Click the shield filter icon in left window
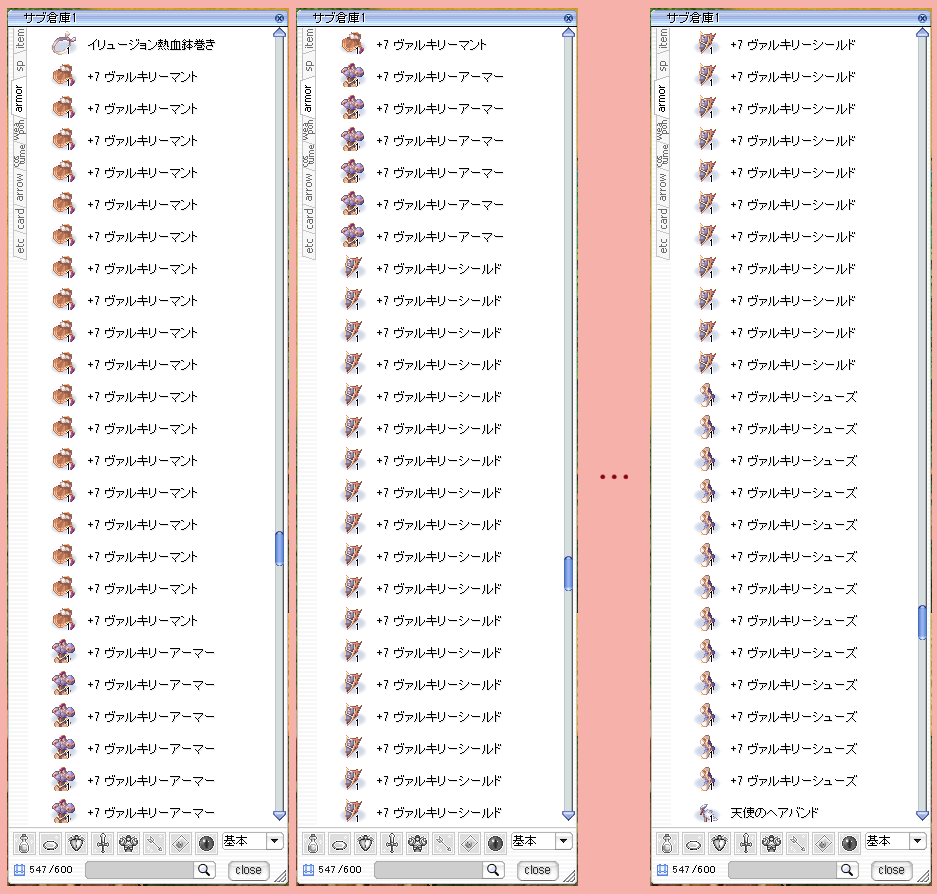Viewport: 937px width, 894px height. click(76, 843)
